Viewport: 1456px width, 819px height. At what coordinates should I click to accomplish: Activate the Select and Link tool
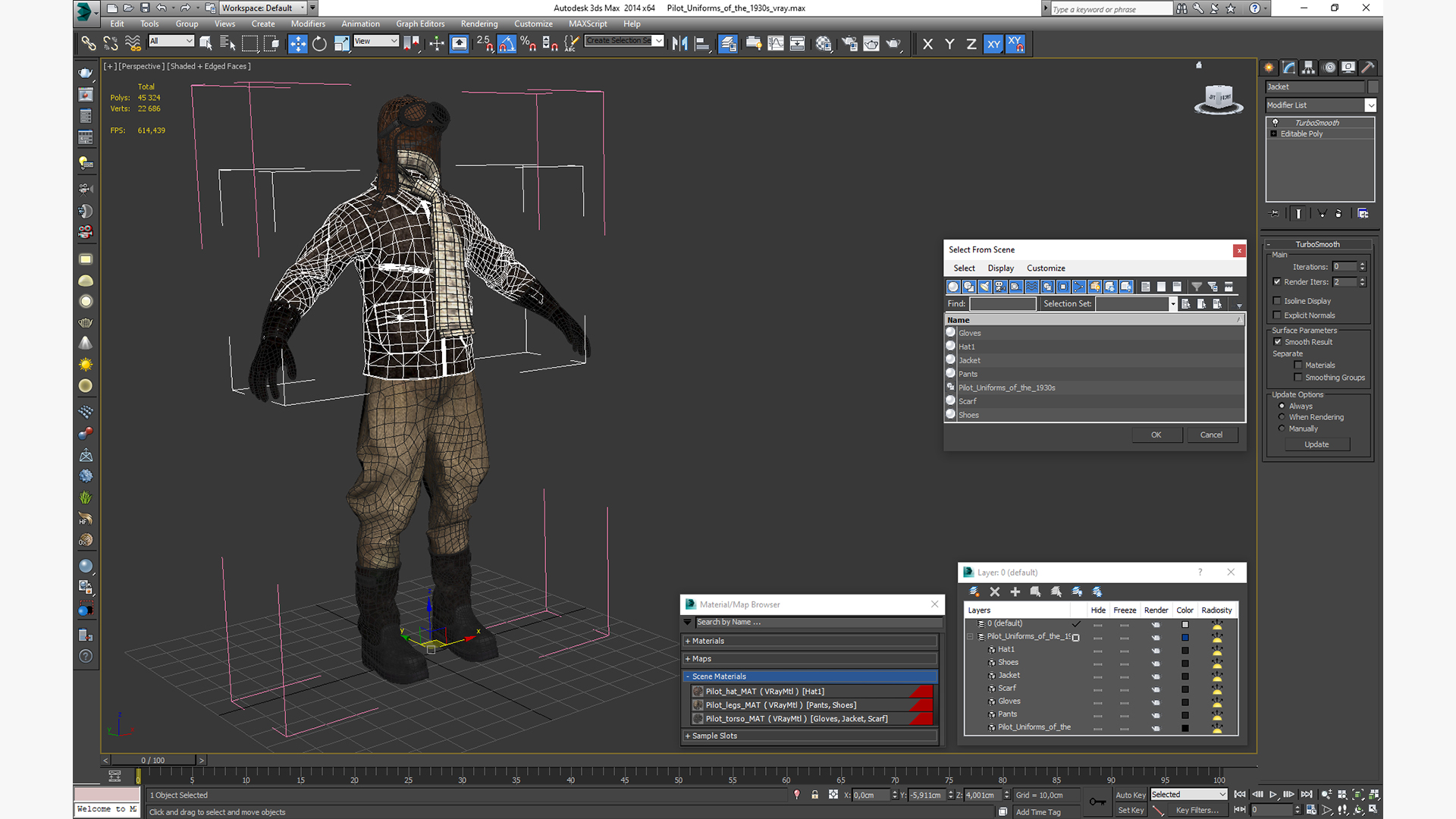click(x=89, y=44)
